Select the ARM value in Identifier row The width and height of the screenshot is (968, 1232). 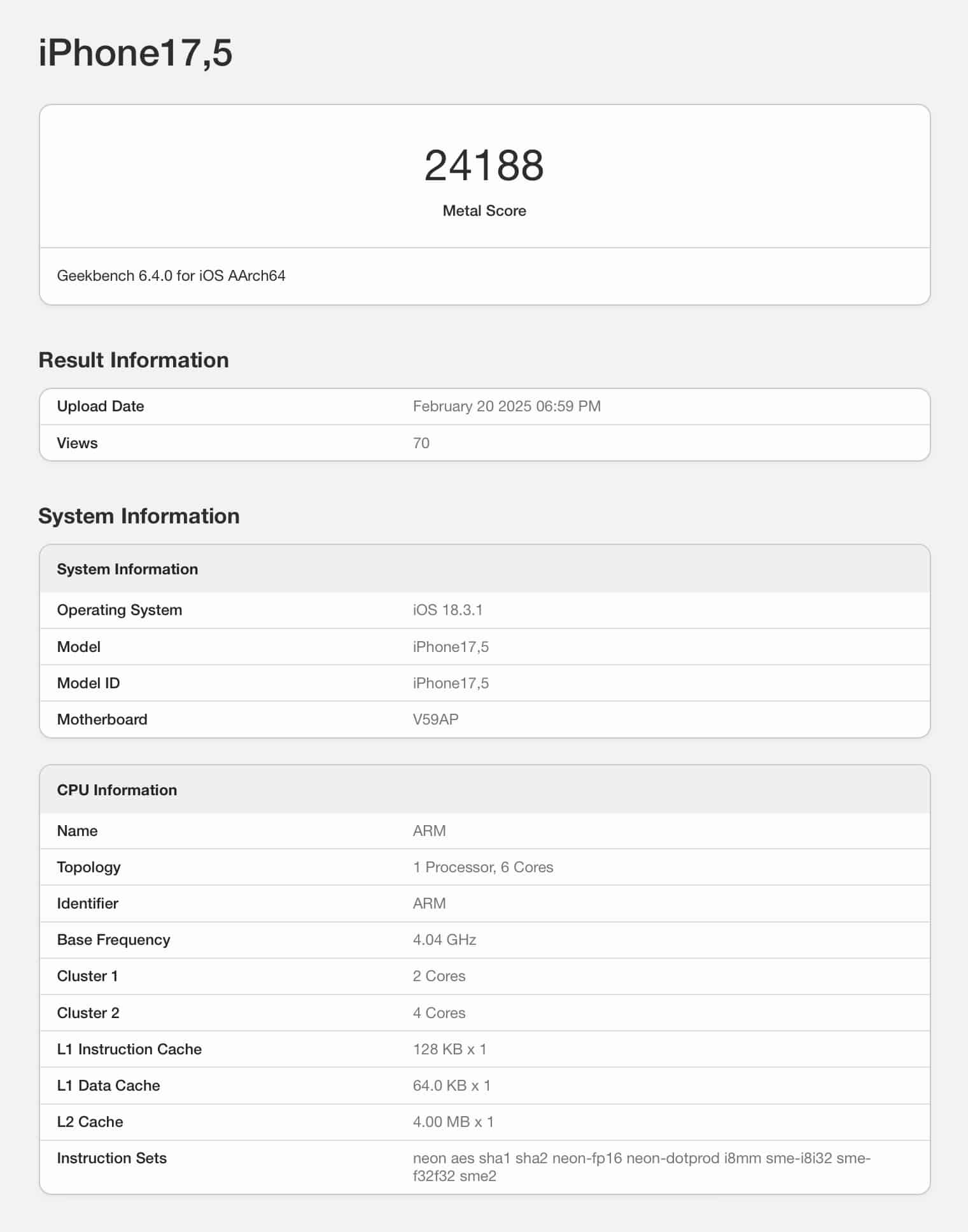coord(429,903)
